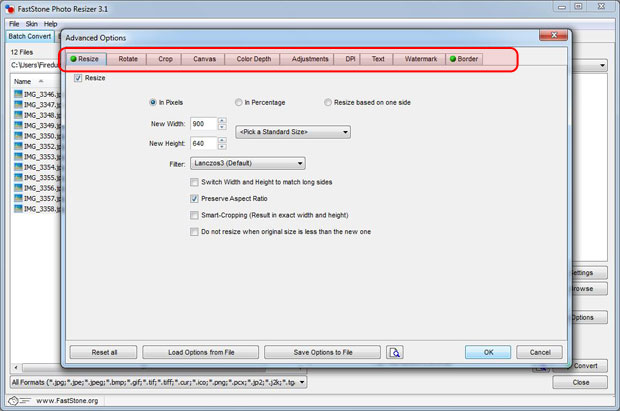Select the In Percentage radio button
Screen dimensions: 620x411
(x=238, y=102)
